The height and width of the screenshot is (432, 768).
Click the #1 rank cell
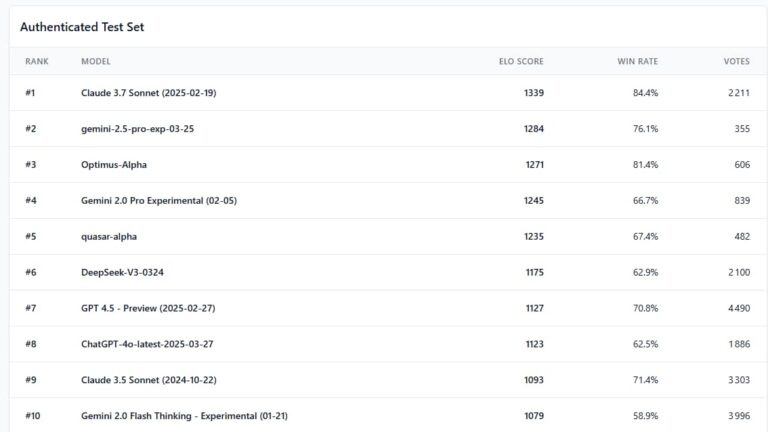click(x=31, y=93)
